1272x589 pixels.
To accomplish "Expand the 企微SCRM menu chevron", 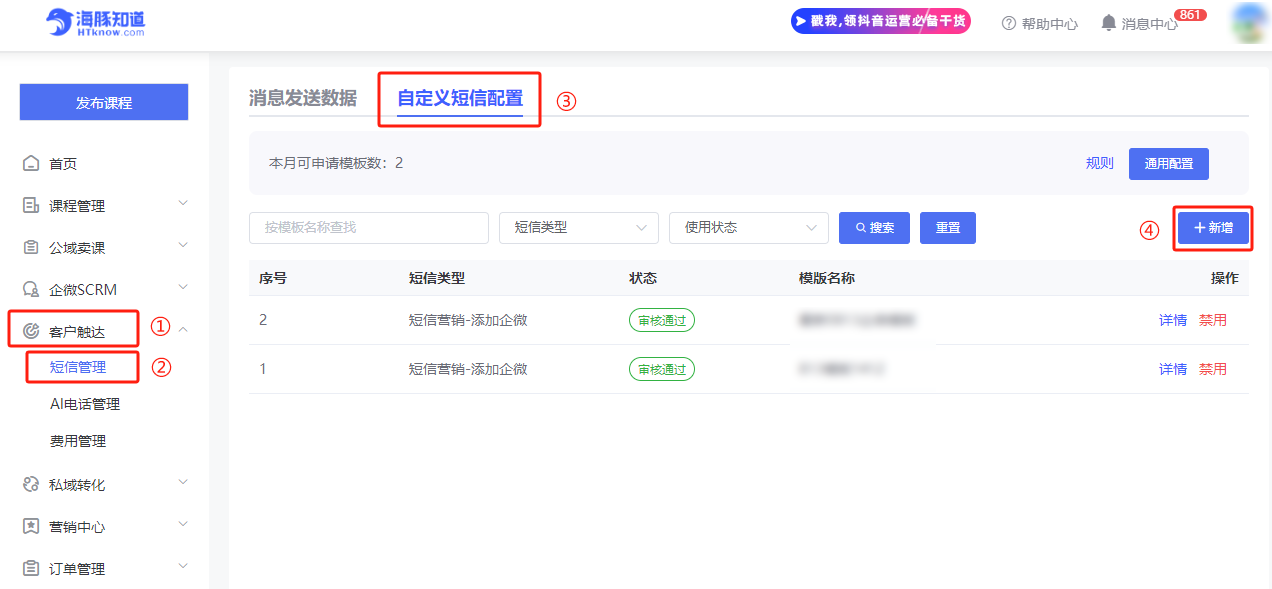I will coord(183,287).
